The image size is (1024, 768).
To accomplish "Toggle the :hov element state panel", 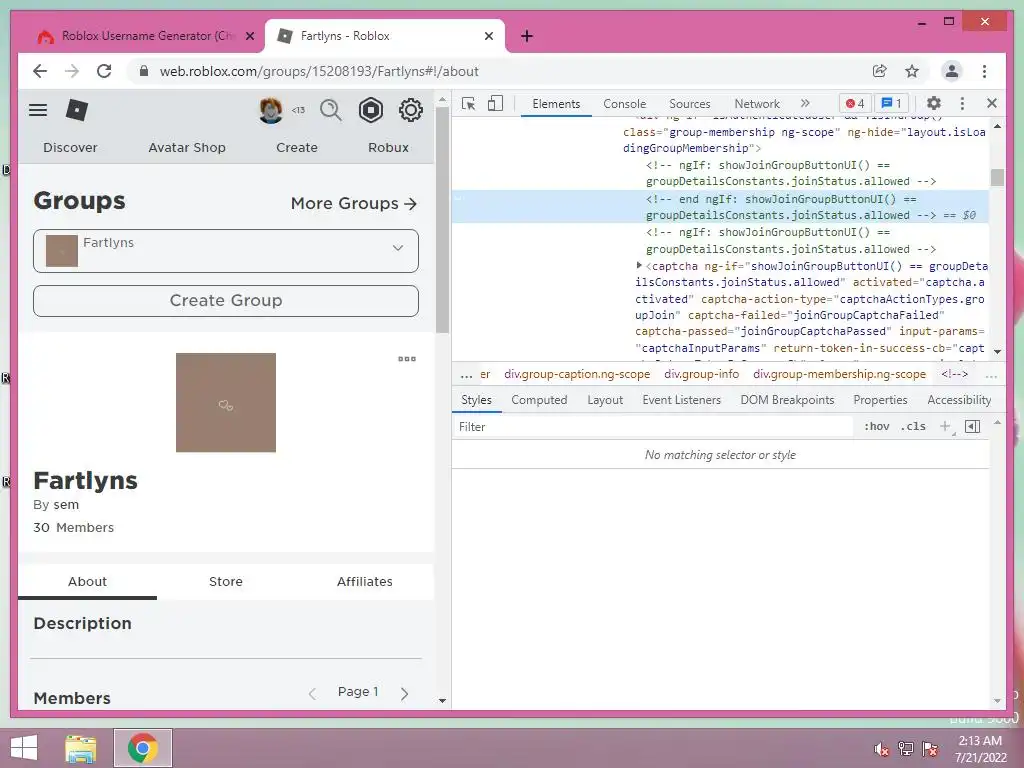I will 876,426.
